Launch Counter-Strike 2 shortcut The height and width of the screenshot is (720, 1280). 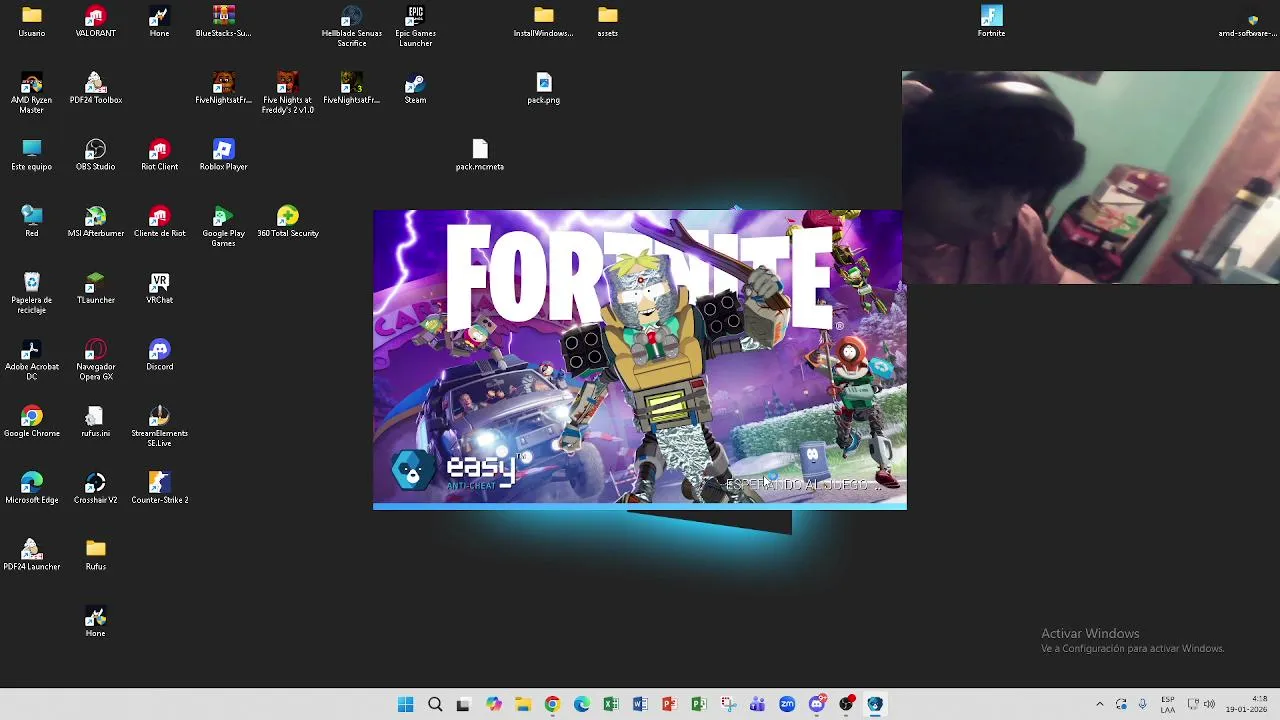159,488
